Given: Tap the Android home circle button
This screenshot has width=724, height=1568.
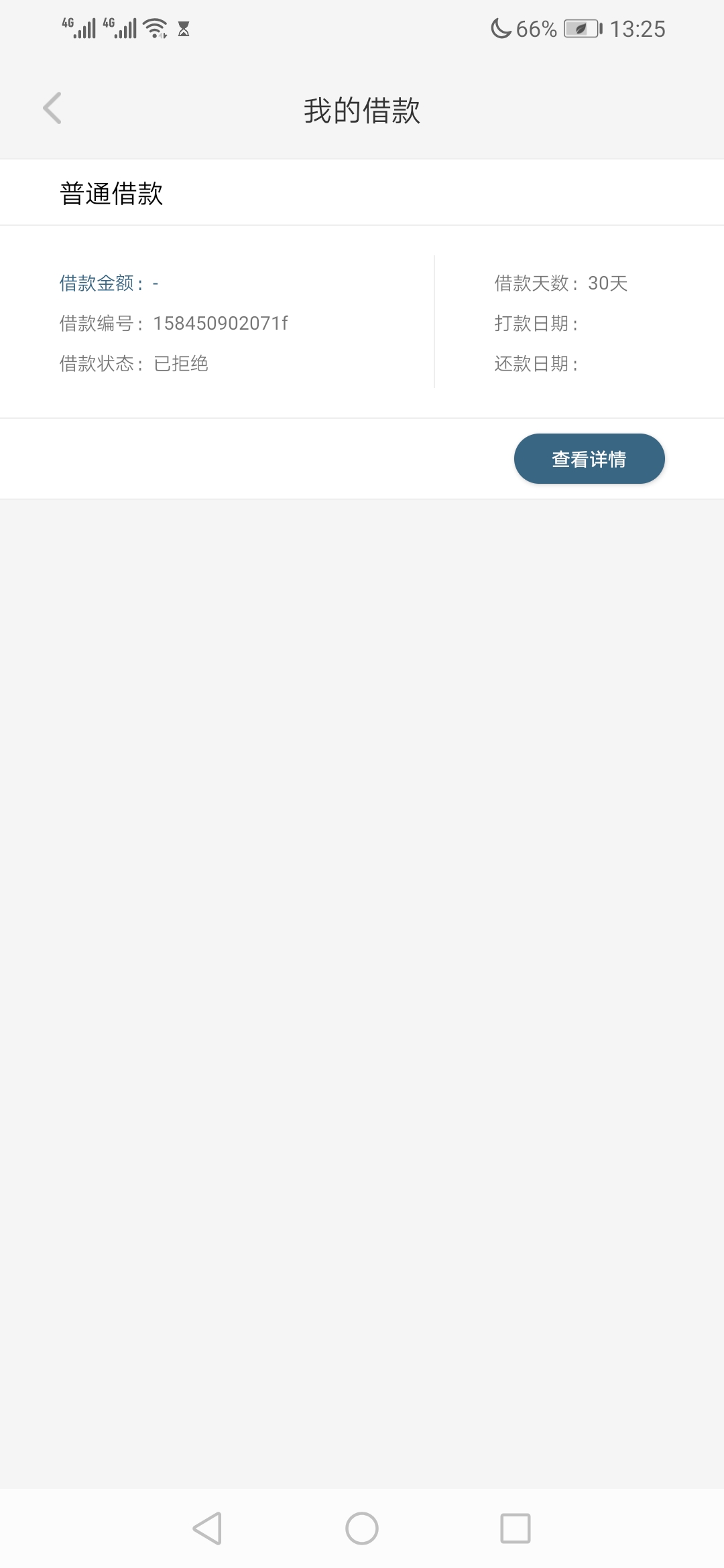Looking at the screenshot, I should click(362, 1528).
